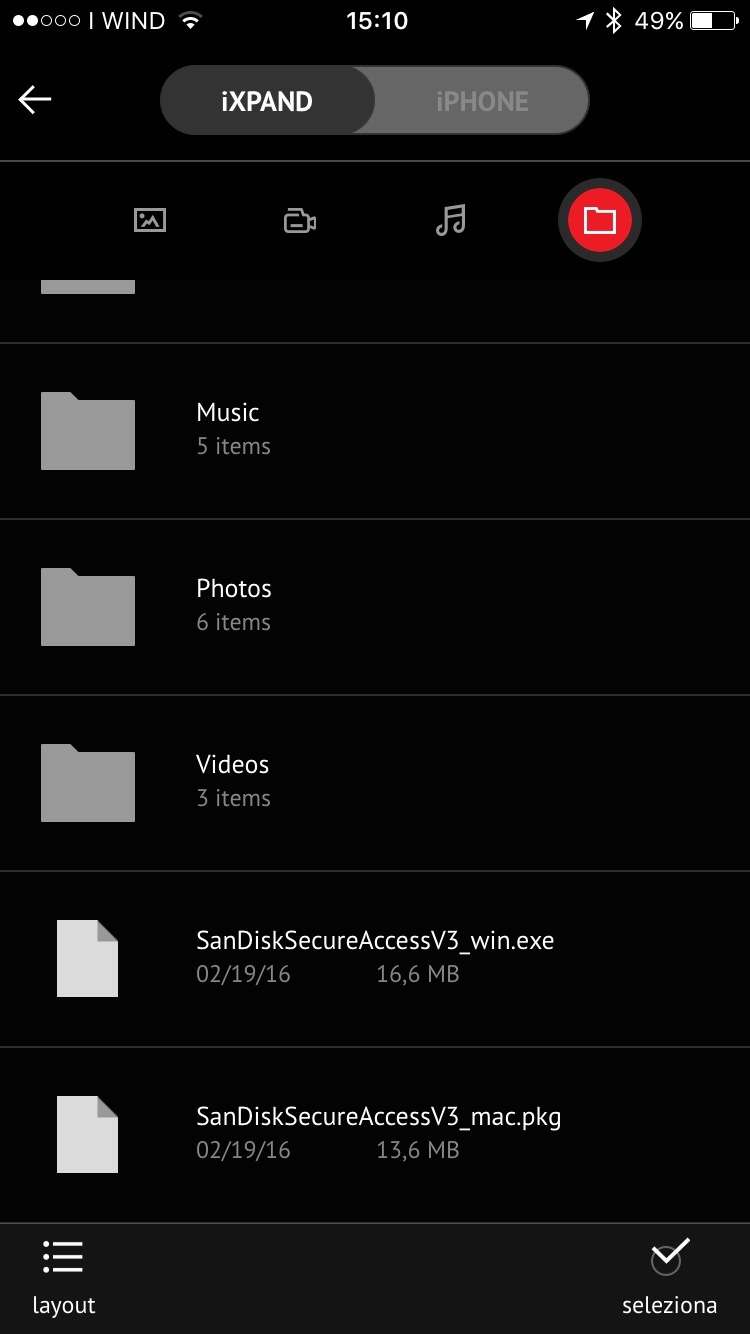Show the music note filter icon

click(451, 220)
